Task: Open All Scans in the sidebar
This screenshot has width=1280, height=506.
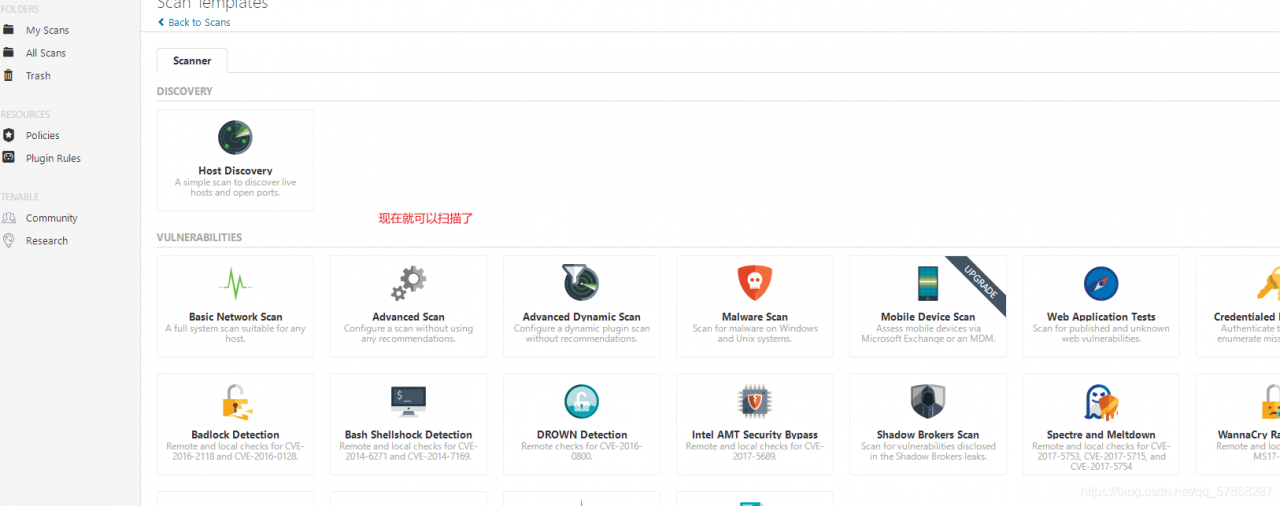Action: [x=46, y=53]
